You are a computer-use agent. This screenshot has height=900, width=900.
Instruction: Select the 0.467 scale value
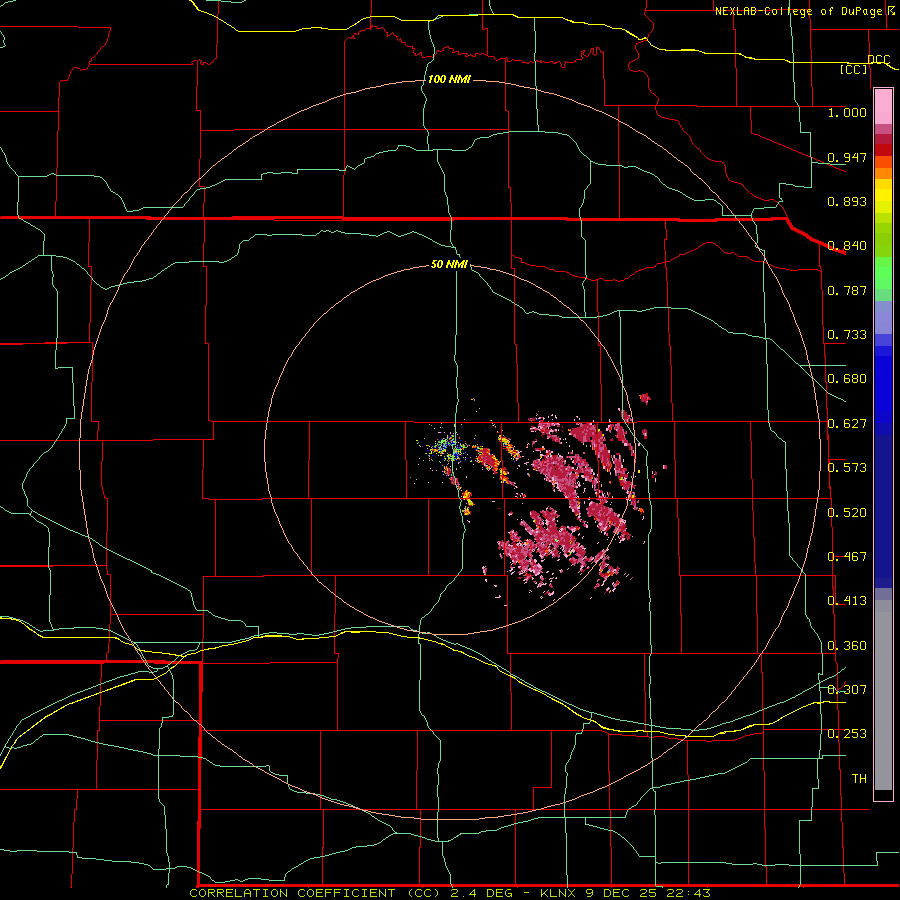coord(847,557)
